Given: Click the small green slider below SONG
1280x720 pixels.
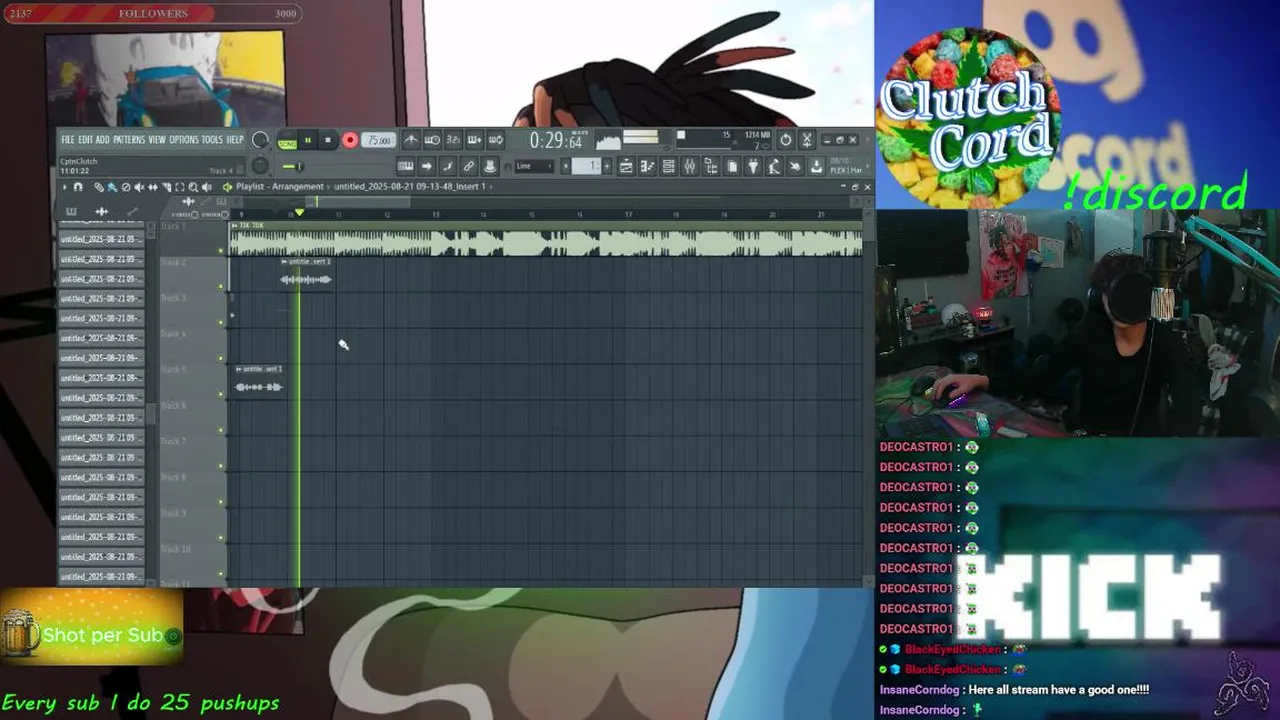Looking at the screenshot, I should 292,166.
